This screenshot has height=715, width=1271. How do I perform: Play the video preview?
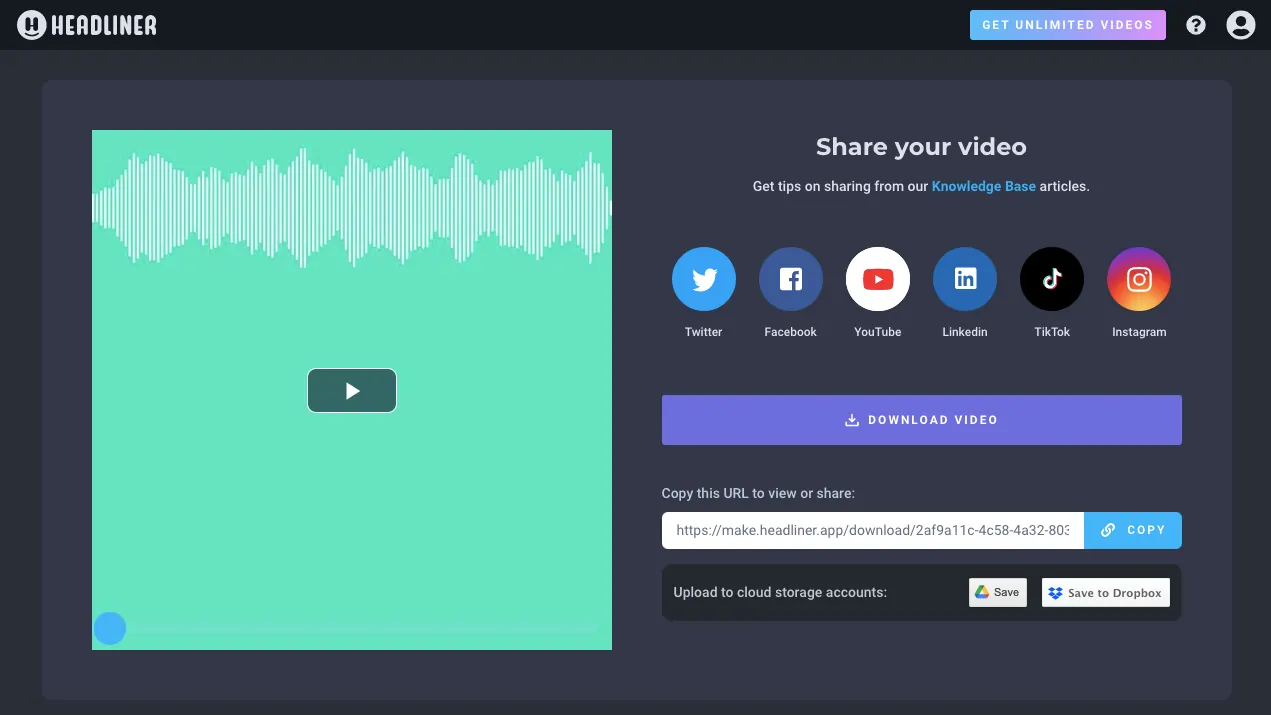tap(352, 390)
